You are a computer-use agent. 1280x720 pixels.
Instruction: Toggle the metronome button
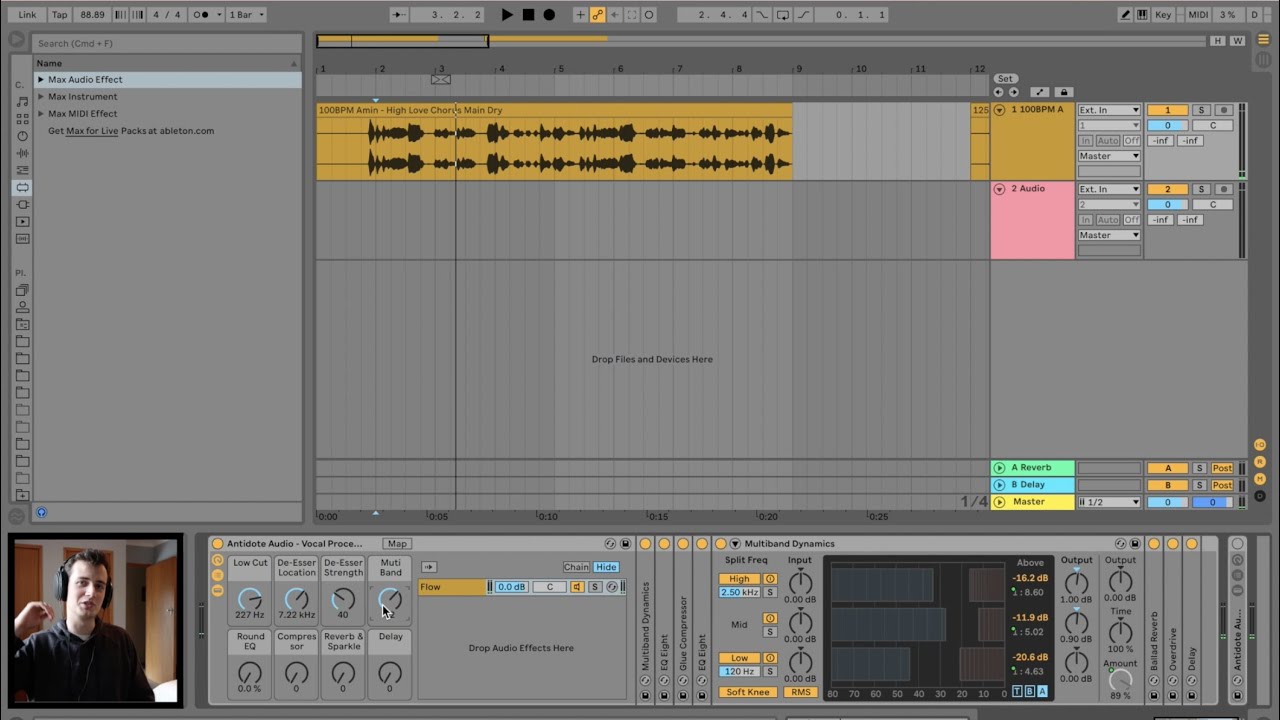(x=204, y=15)
